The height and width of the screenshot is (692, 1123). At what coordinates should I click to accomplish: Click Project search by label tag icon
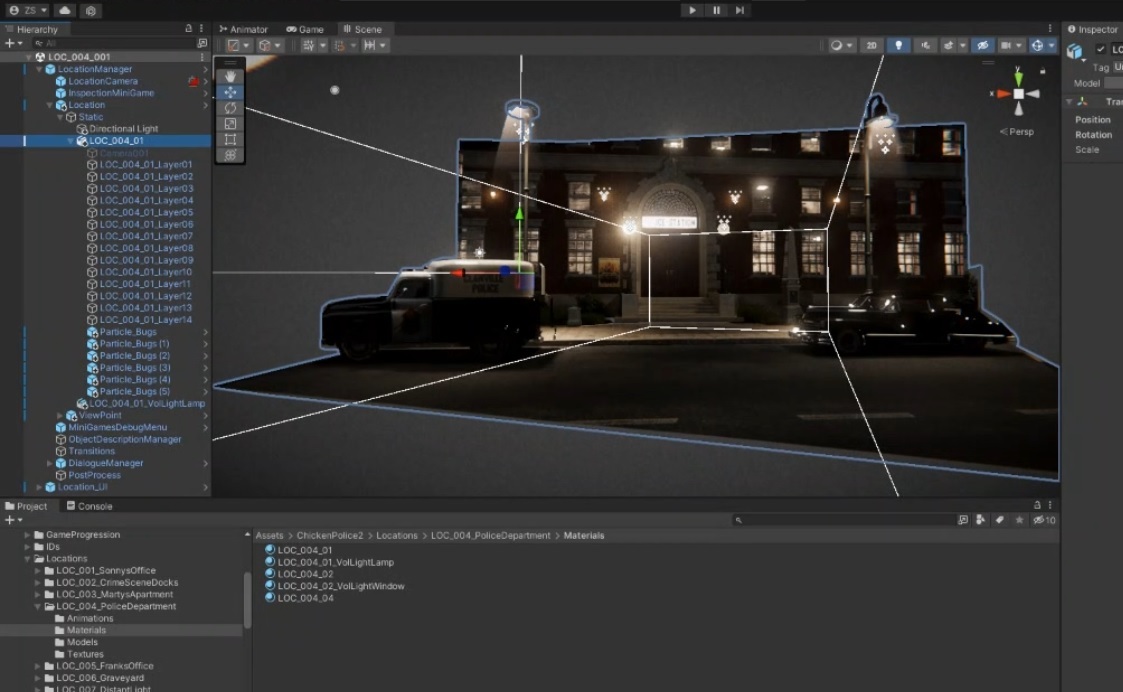click(999, 520)
